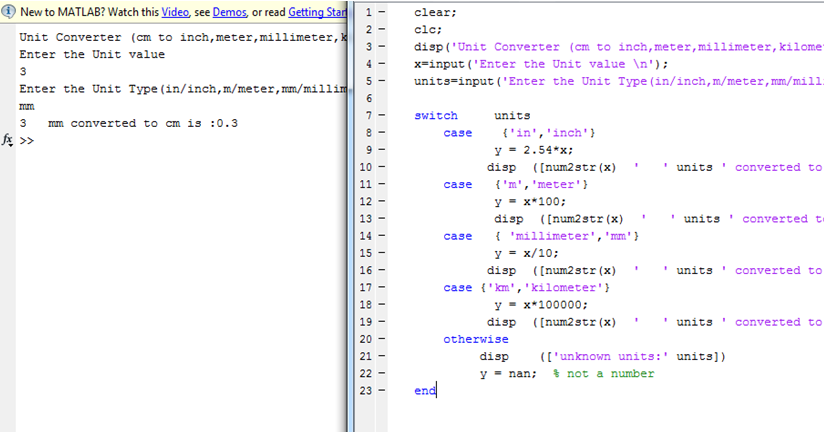Viewport: 824px width, 433px height.
Task: Click 'Enter the Unit value' in Command Window
Action: (92, 55)
